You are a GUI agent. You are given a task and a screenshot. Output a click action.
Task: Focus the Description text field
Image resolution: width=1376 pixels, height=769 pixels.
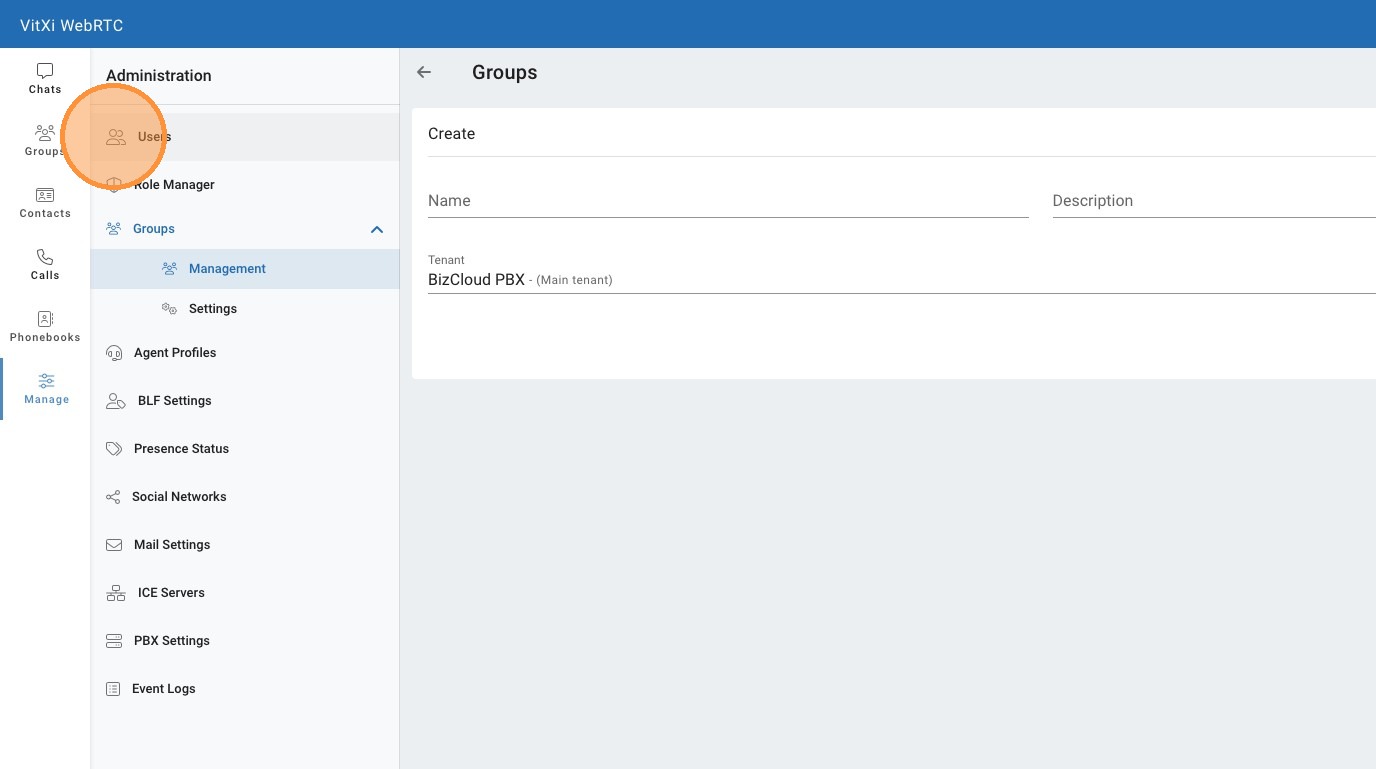click(x=1212, y=201)
